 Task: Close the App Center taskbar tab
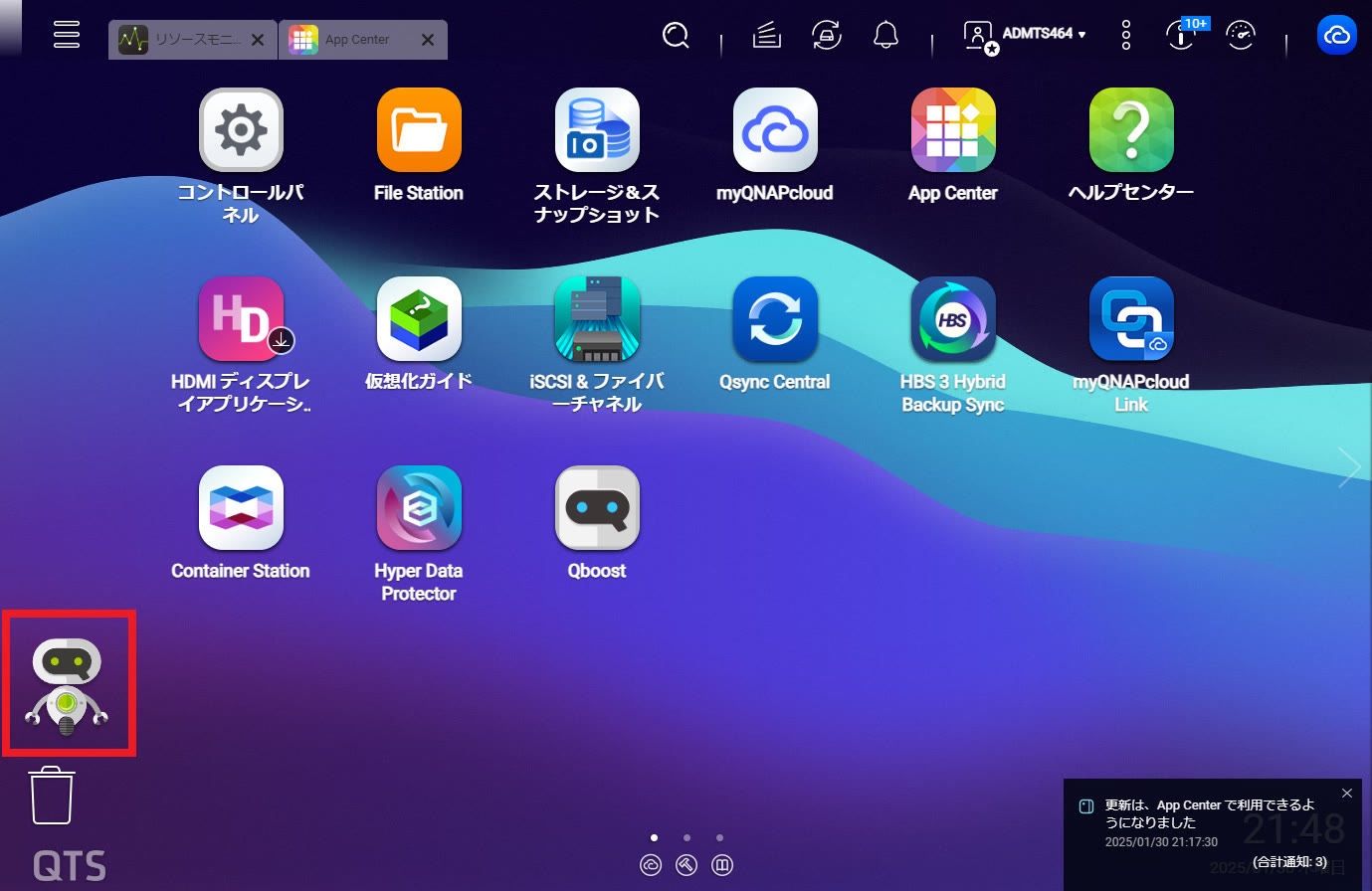point(428,40)
